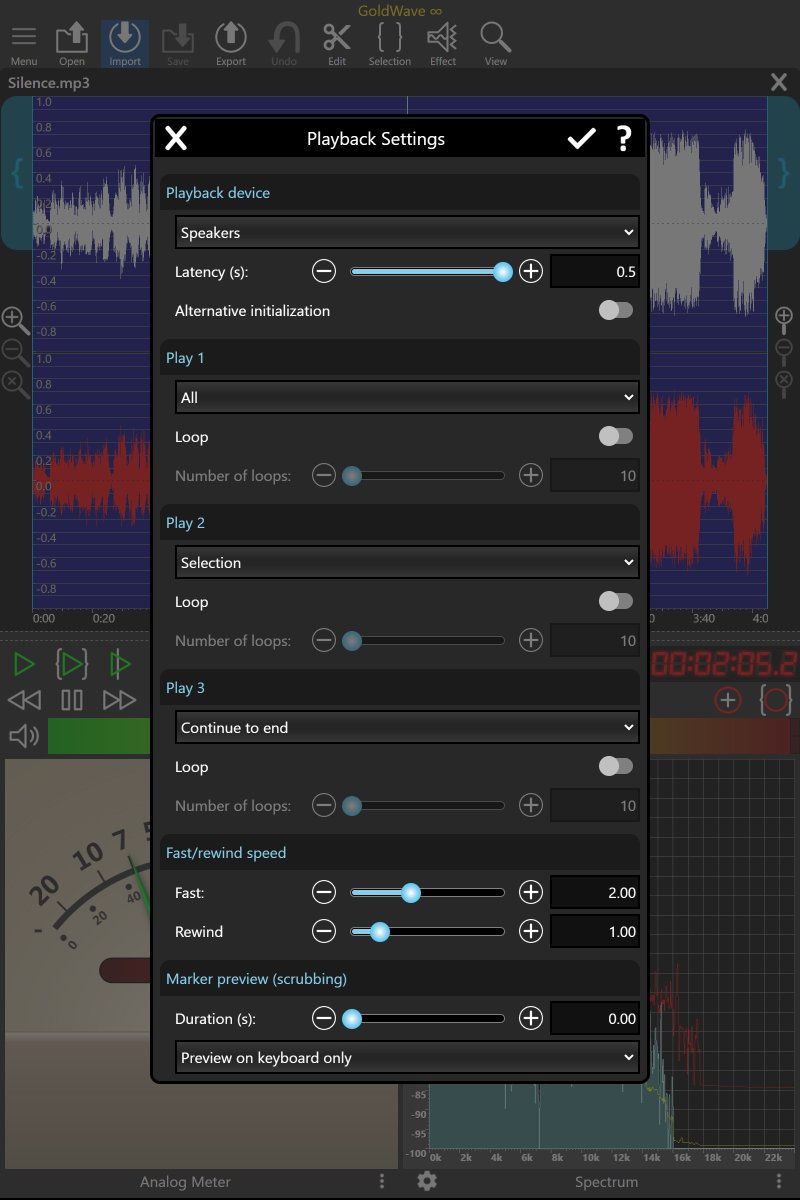Screen dimensions: 800x1200
Task: Increase Latency with the plus button
Action: (x=531, y=271)
